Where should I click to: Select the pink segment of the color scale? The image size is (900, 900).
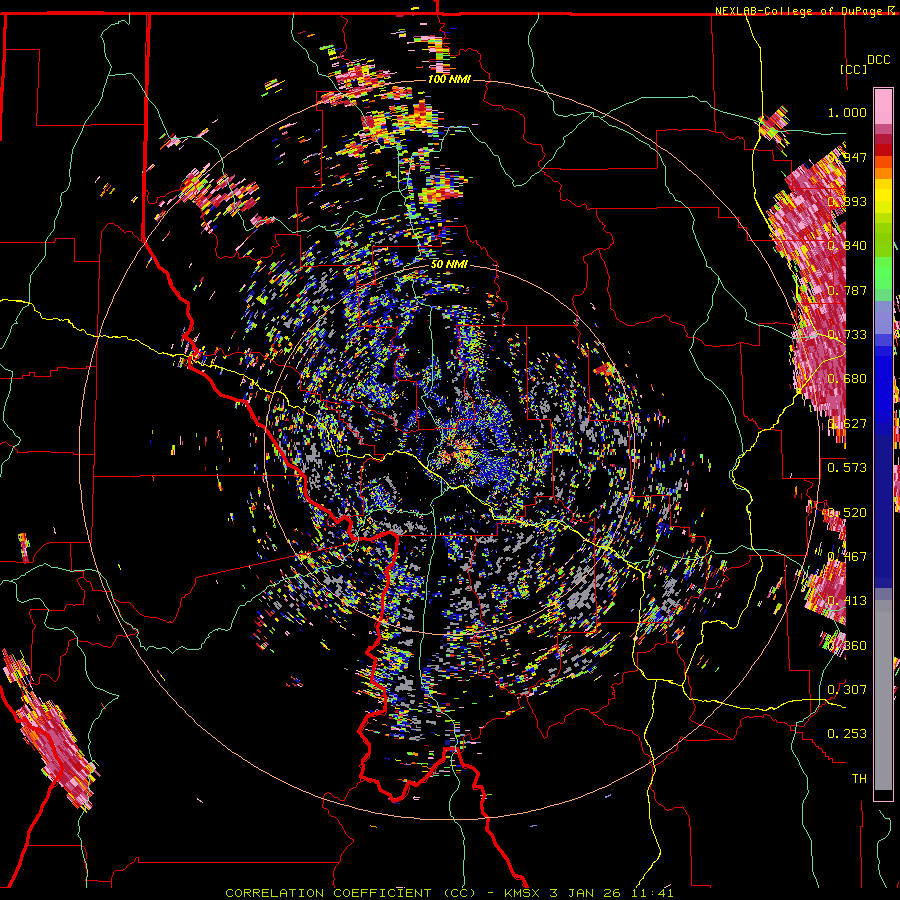tap(883, 106)
